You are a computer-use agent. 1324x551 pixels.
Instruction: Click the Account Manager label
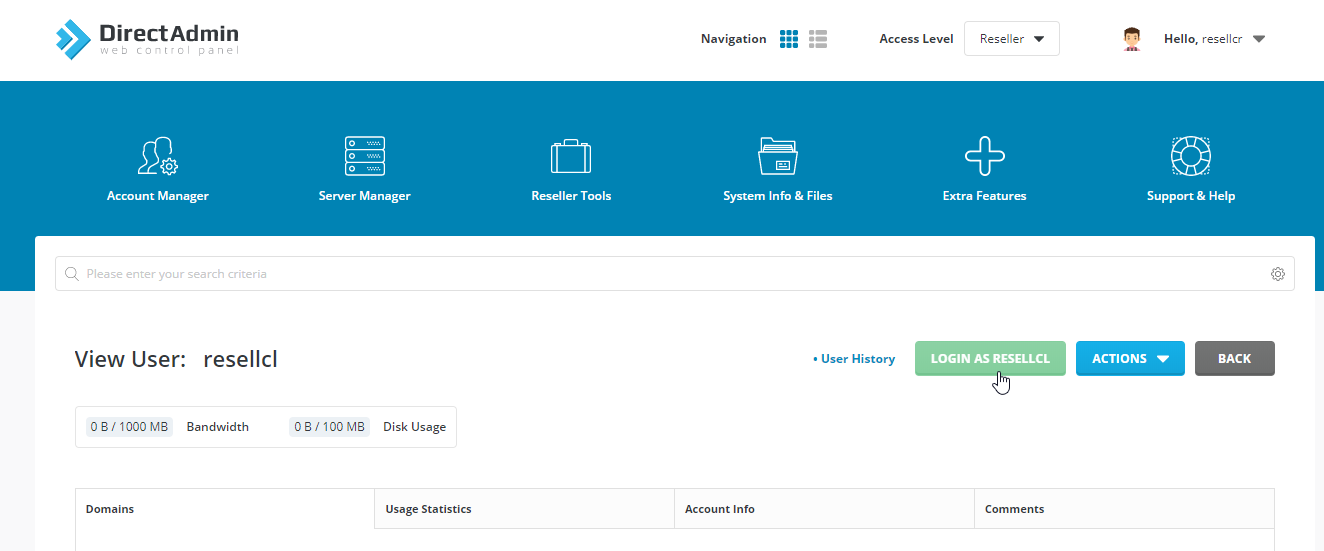(158, 196)
